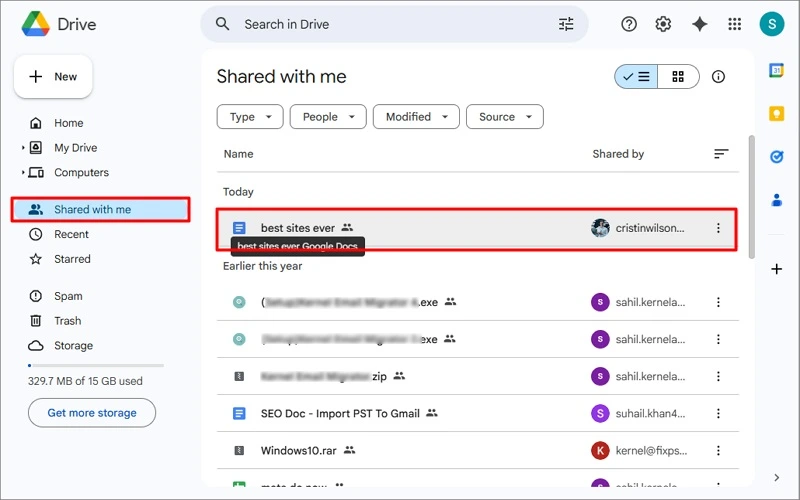This screenshot has width=800, height=500.
Task: Open Google Calendar side panel icon
Action: pos(776,70)
